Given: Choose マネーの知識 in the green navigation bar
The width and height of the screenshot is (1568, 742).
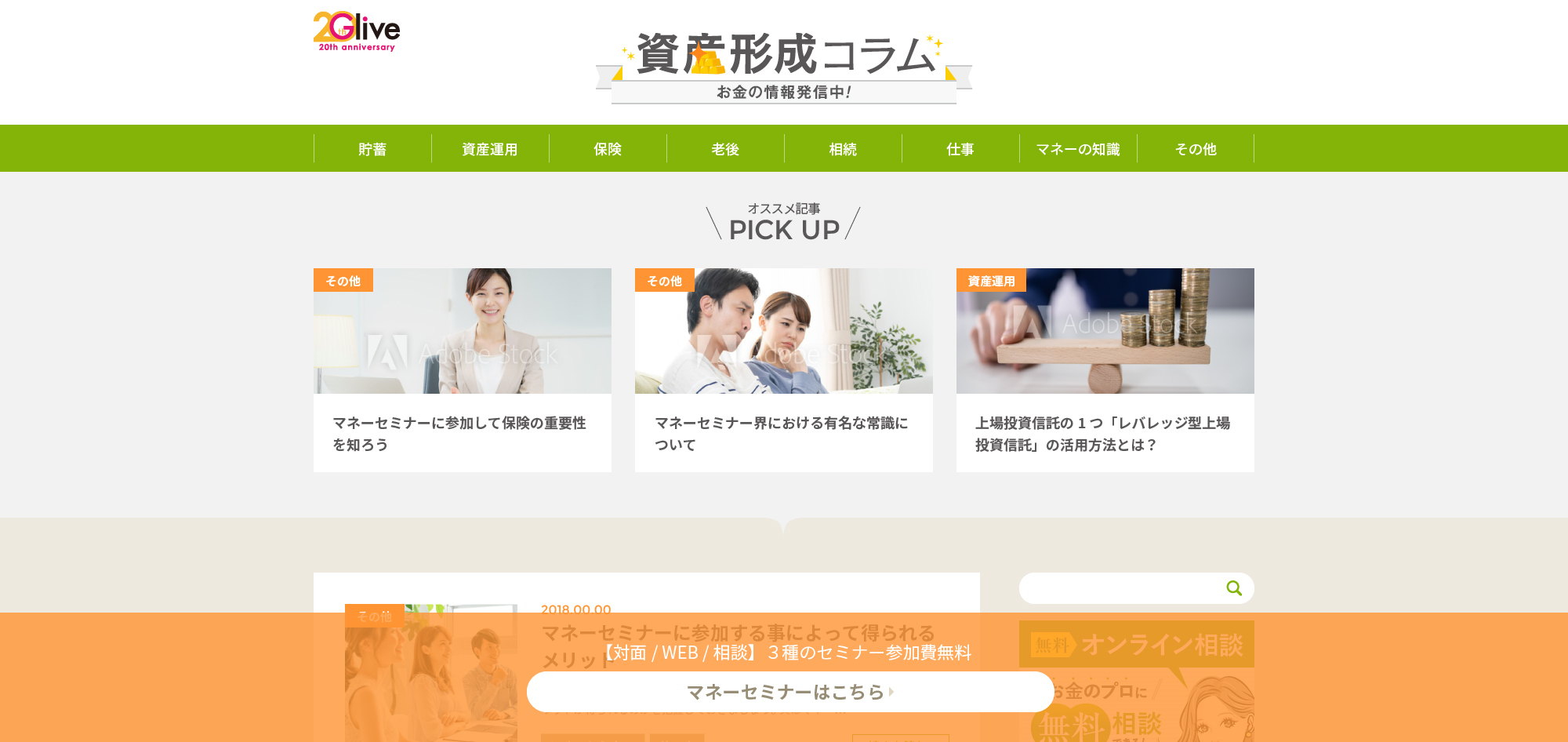Looking at the screenshot, I should [x=1078, y=149].
